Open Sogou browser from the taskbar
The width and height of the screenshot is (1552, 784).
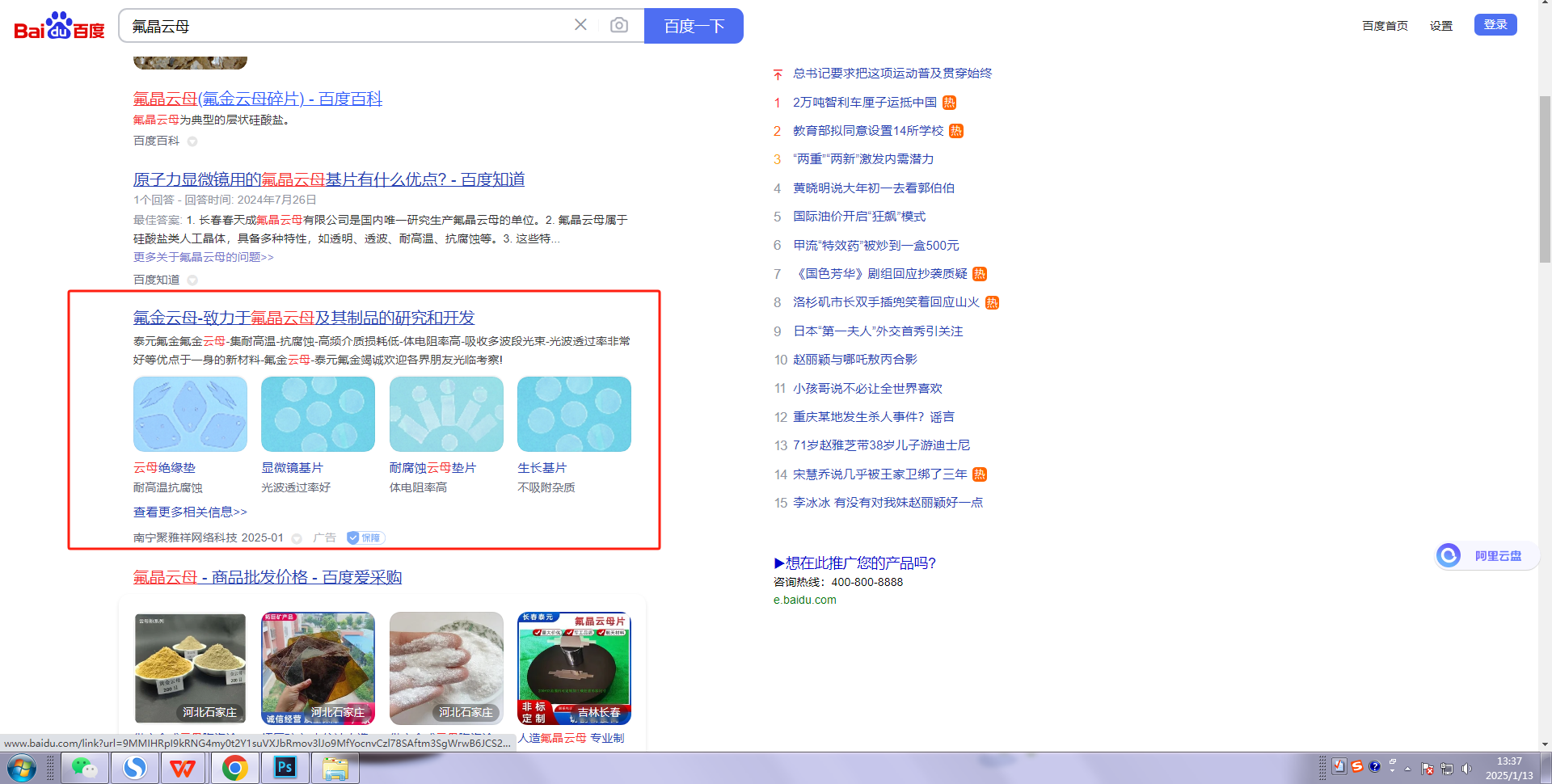point(134,768)
